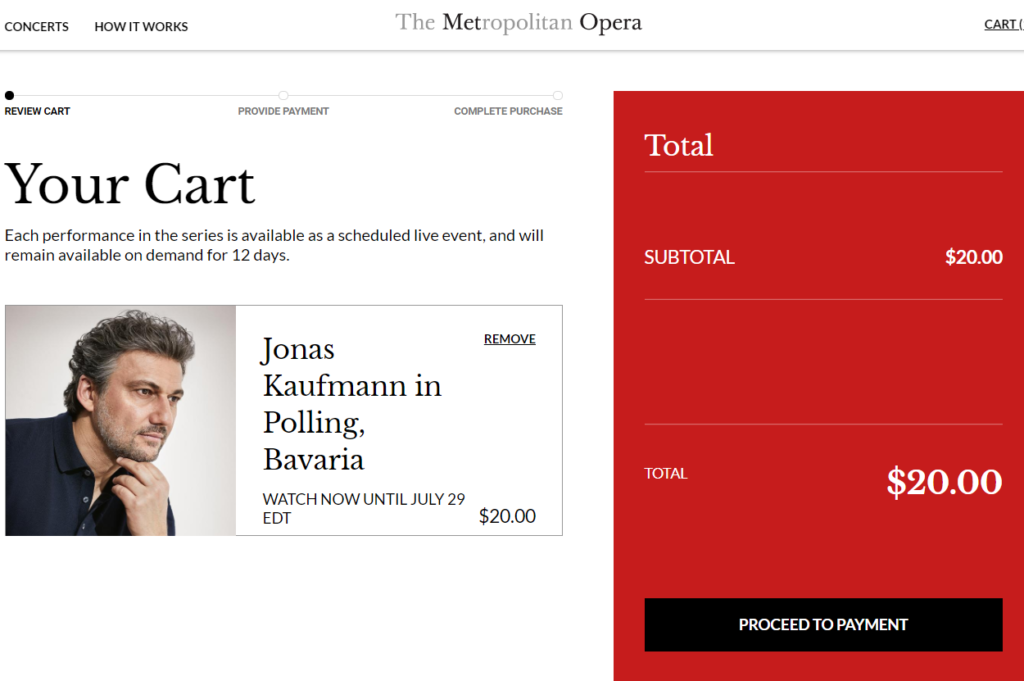The image size is (1024, 681).
Task: Click the Proceed to Payment button
Action: click(823, 625)
